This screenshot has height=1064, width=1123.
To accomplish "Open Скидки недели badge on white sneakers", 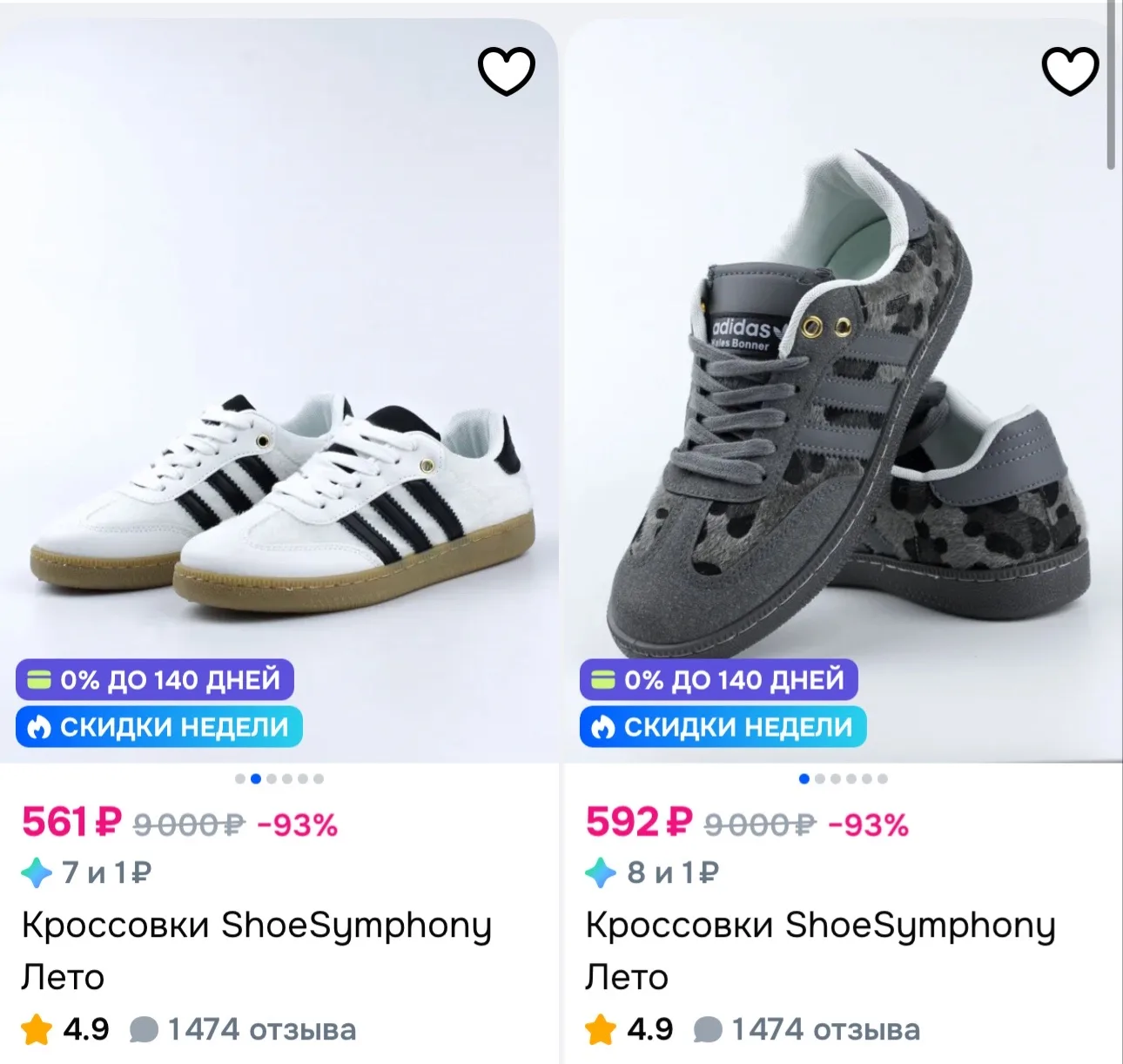I will [x=158, y=727].
